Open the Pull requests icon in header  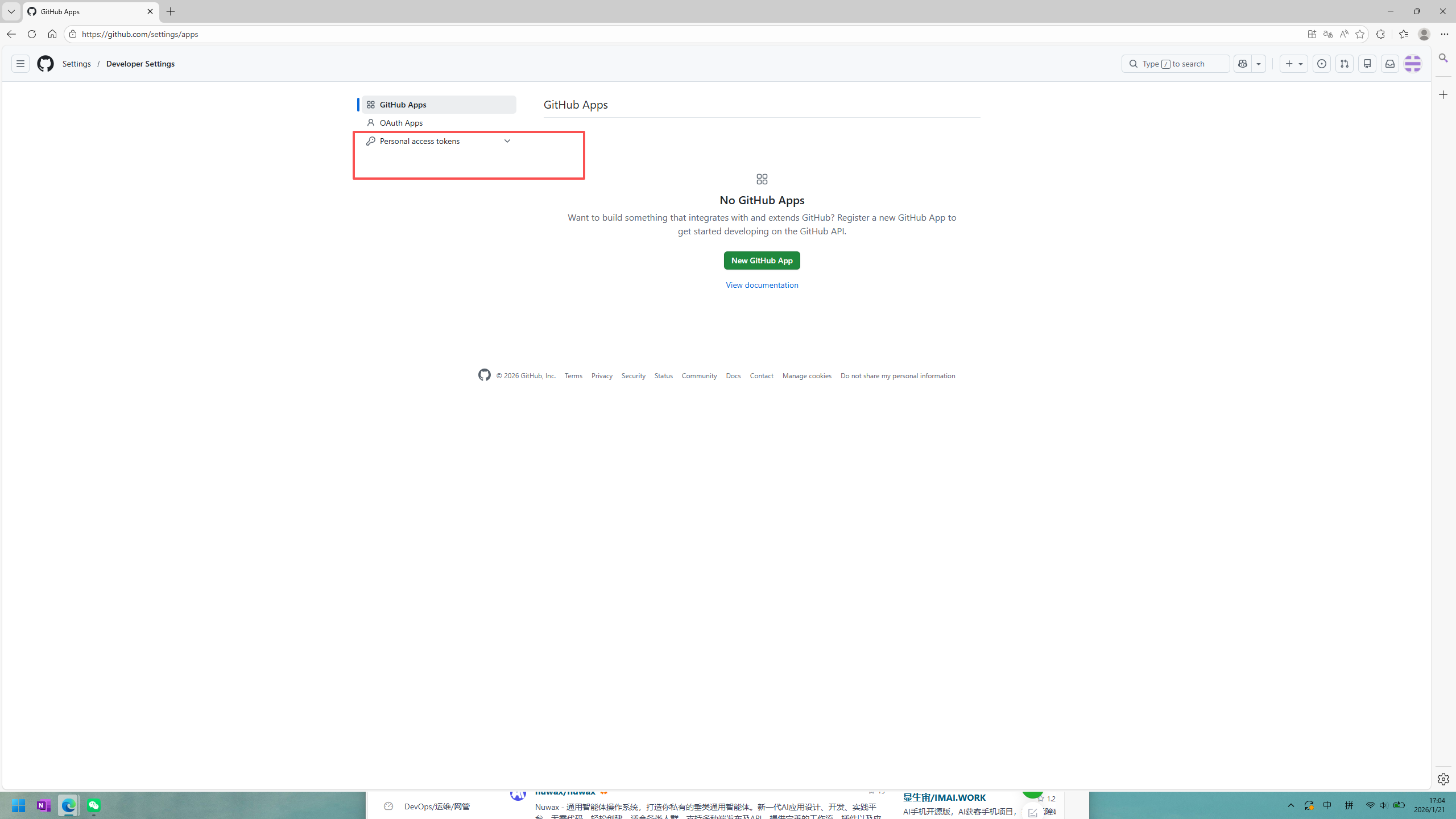1344,64
